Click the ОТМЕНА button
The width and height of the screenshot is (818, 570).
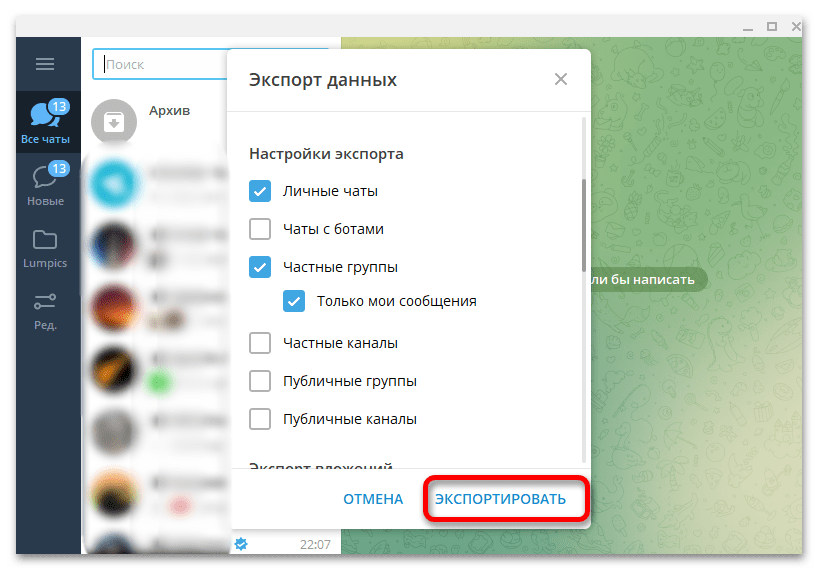coord(373,499)
